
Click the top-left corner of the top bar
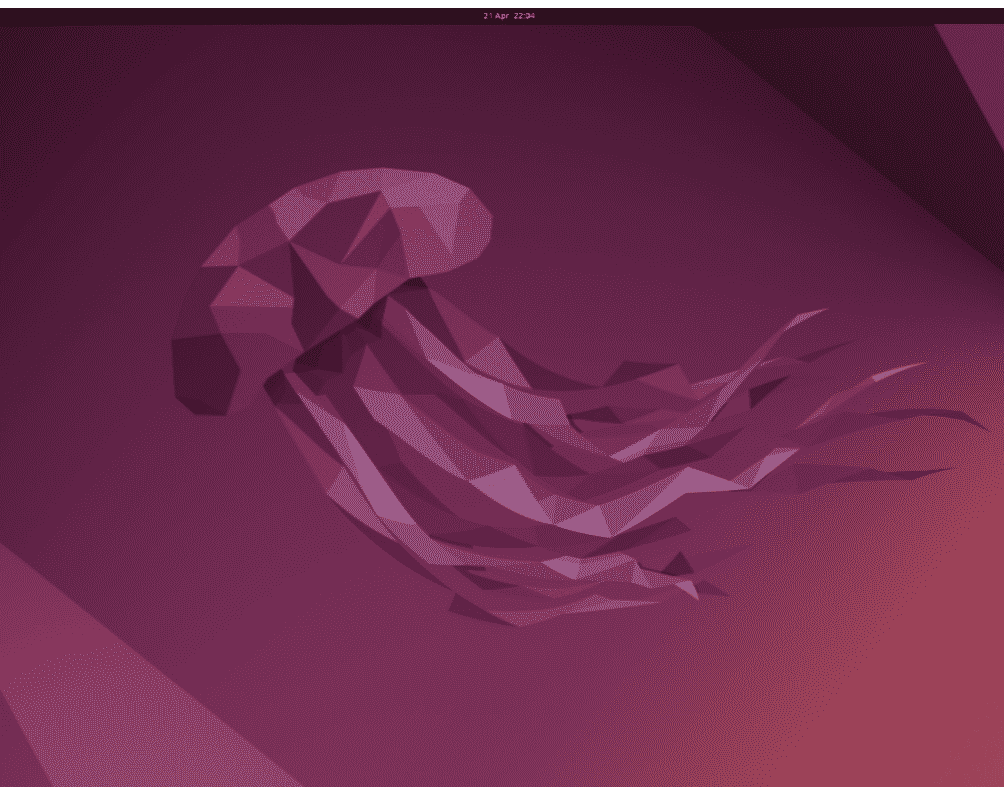(5, 16)
